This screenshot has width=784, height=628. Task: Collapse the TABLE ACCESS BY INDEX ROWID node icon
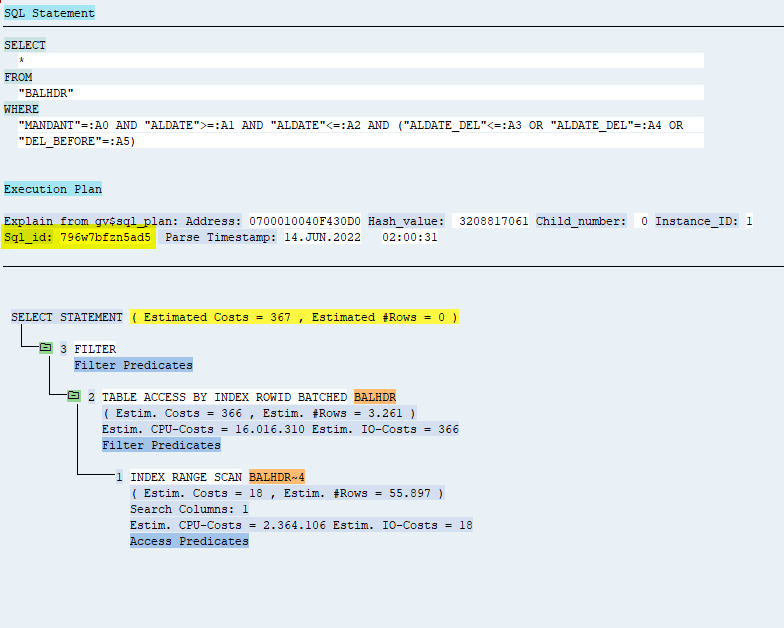tap(74, 396)
